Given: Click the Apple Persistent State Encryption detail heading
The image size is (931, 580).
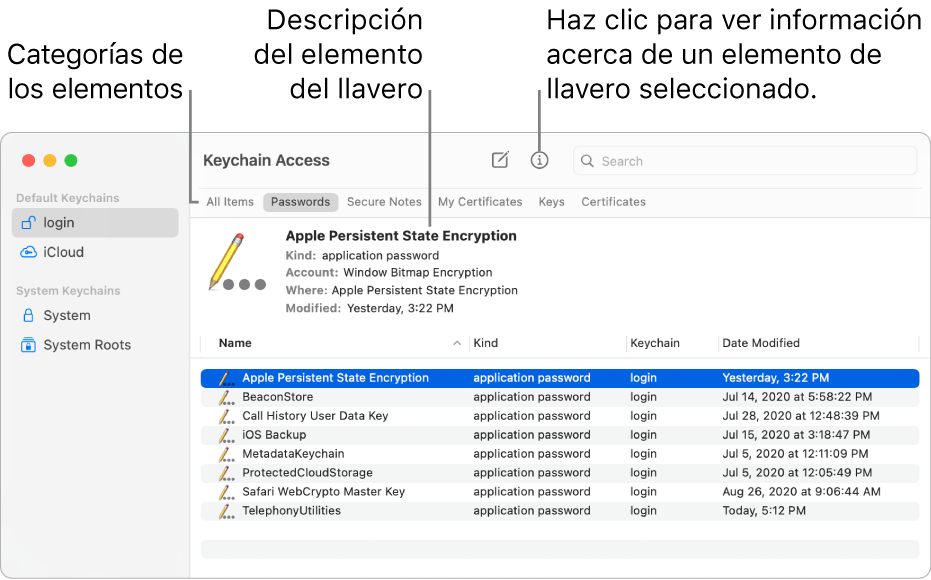Looking at the screenshot, I should coord(401,236).
